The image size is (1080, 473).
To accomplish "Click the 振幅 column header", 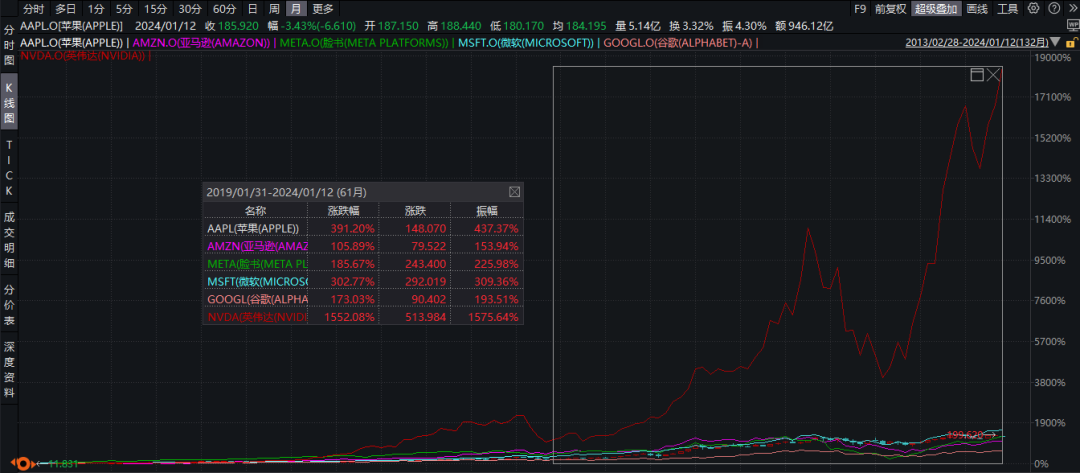I will (487, 211).
